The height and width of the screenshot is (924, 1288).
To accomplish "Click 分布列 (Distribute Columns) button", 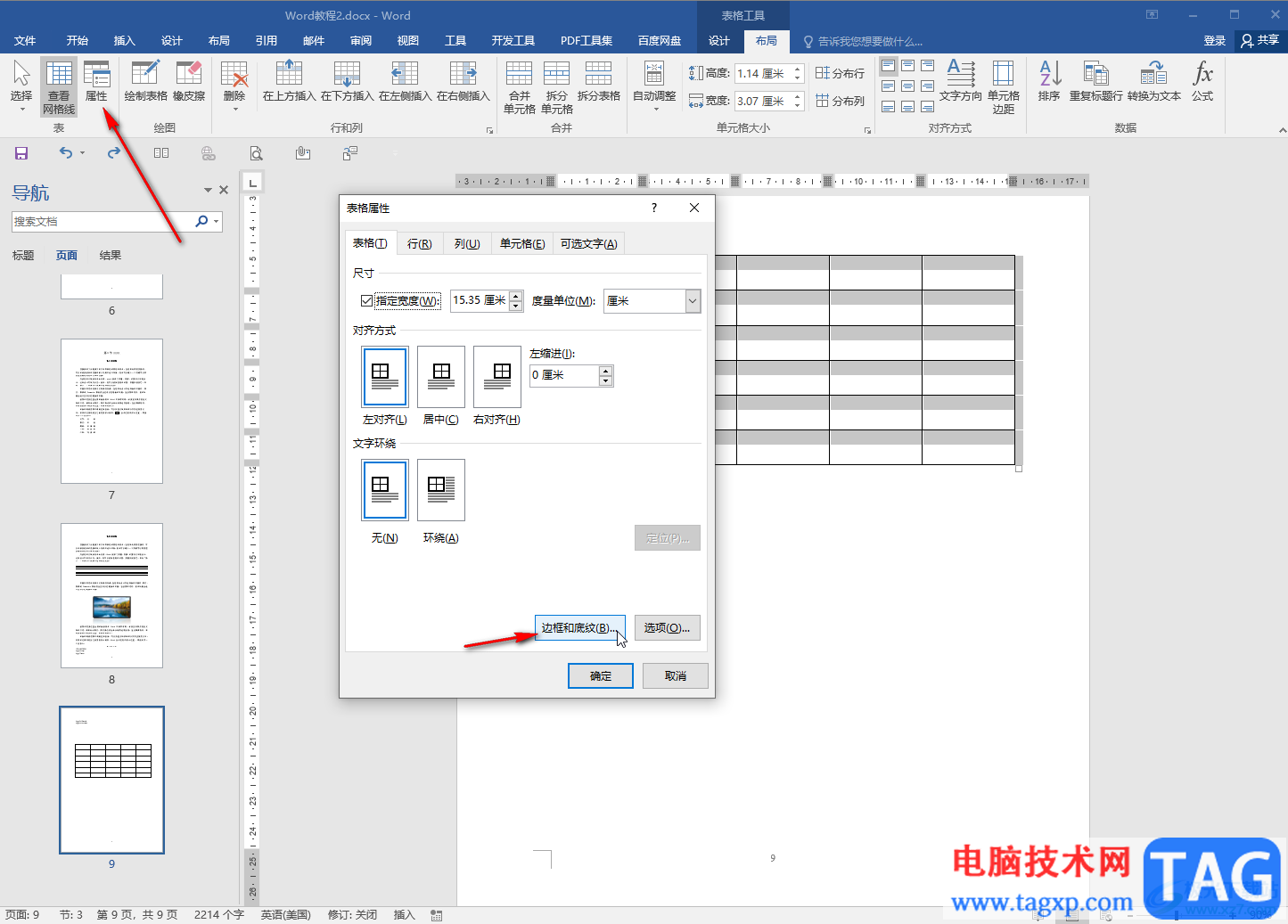I will point(840,101).
